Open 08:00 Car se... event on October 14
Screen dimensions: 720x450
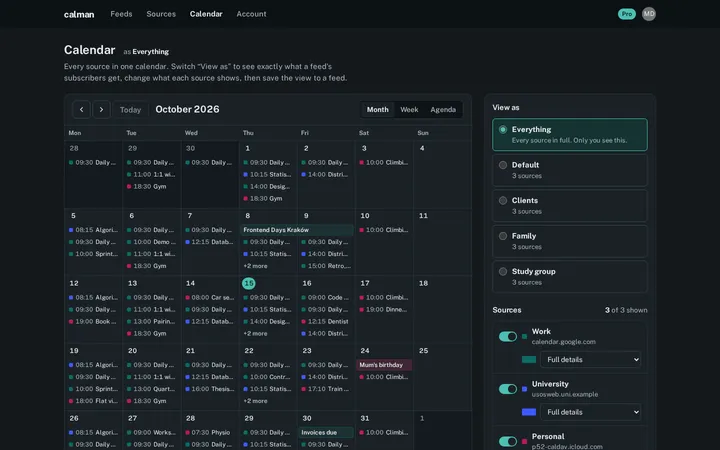coord(209,297)
